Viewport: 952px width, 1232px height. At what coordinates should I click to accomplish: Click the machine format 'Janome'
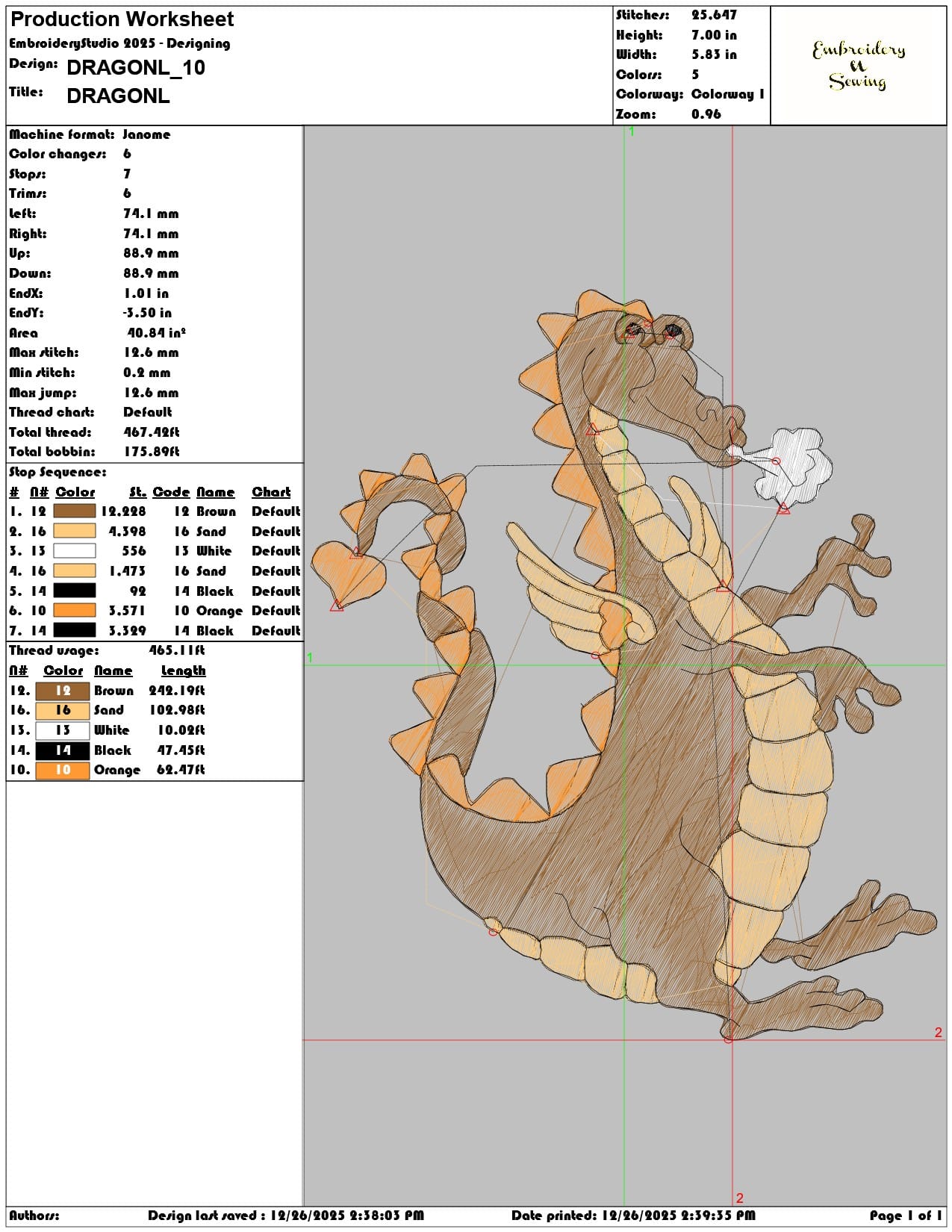(146, 134)
